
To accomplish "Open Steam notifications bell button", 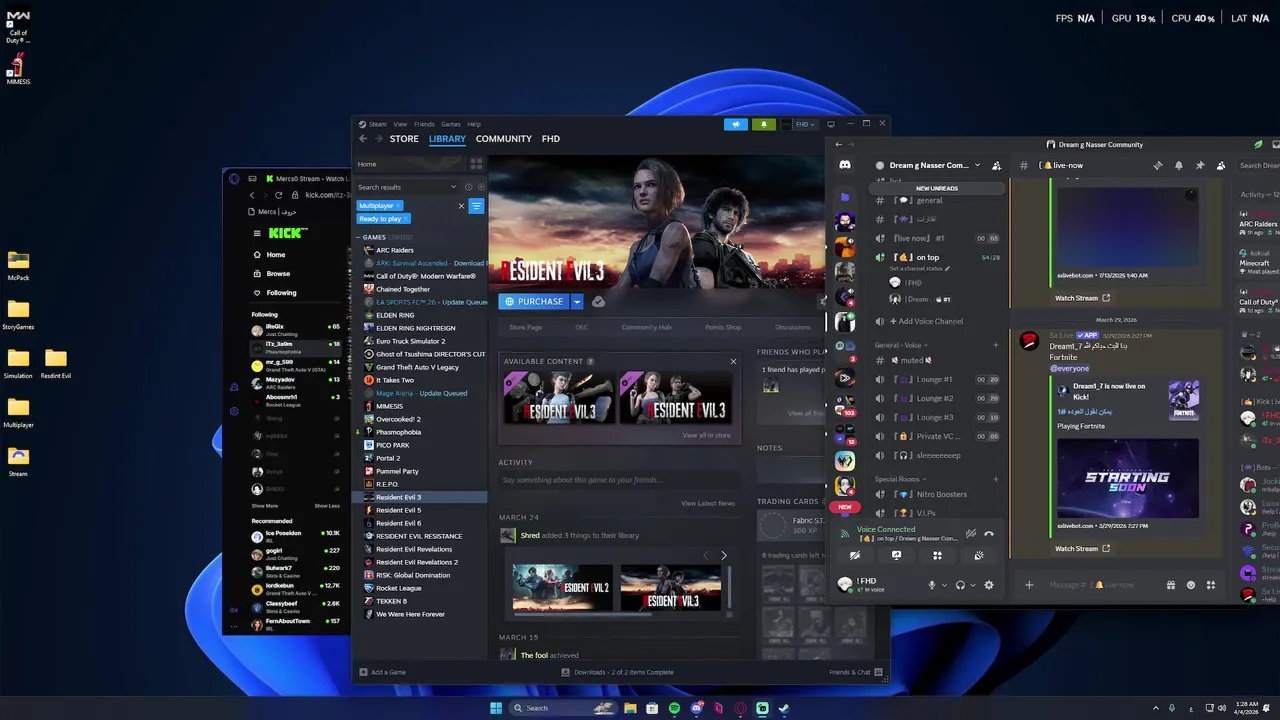I will (x=764, y=124).
